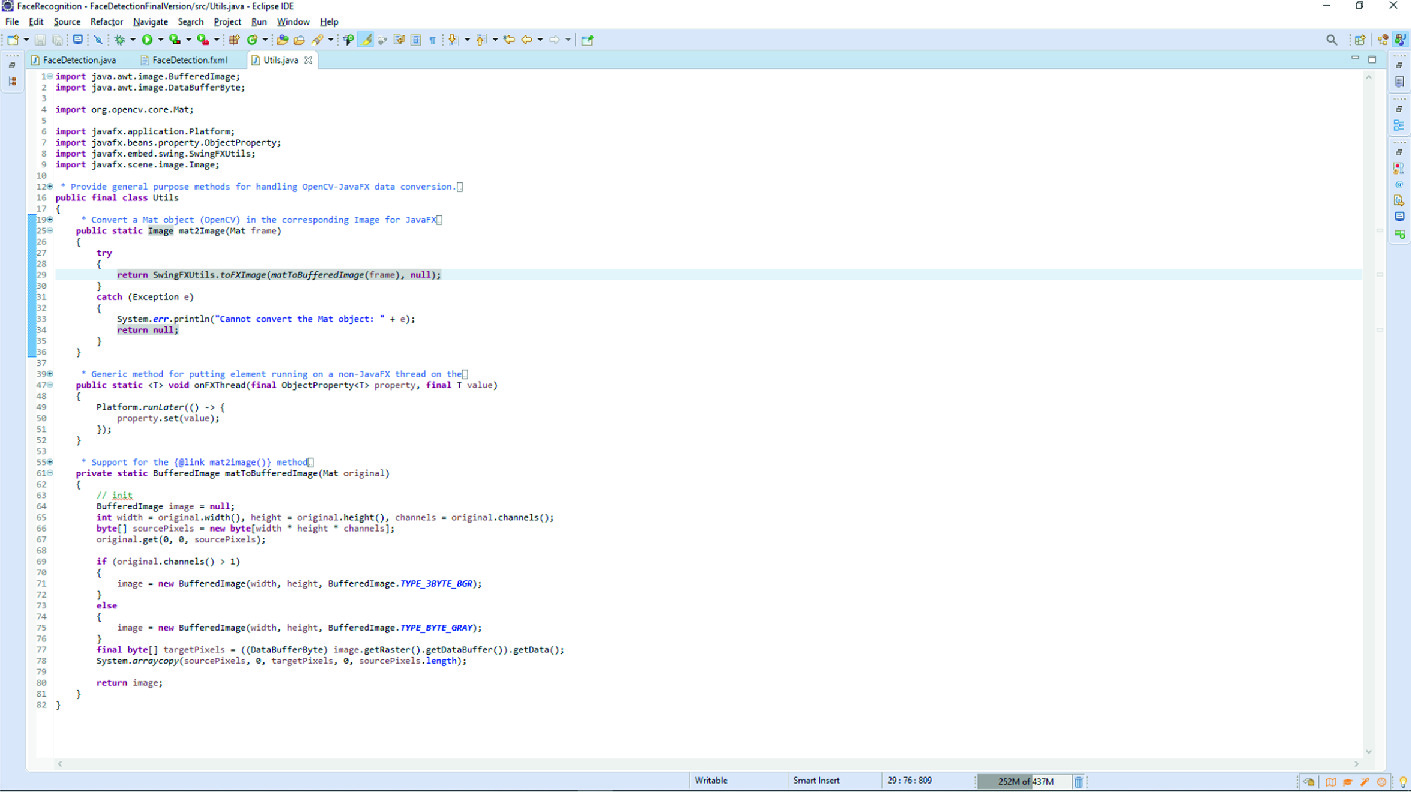1411x792 pixels.
Task: Open the Source menu
Action: click(67, 21)
